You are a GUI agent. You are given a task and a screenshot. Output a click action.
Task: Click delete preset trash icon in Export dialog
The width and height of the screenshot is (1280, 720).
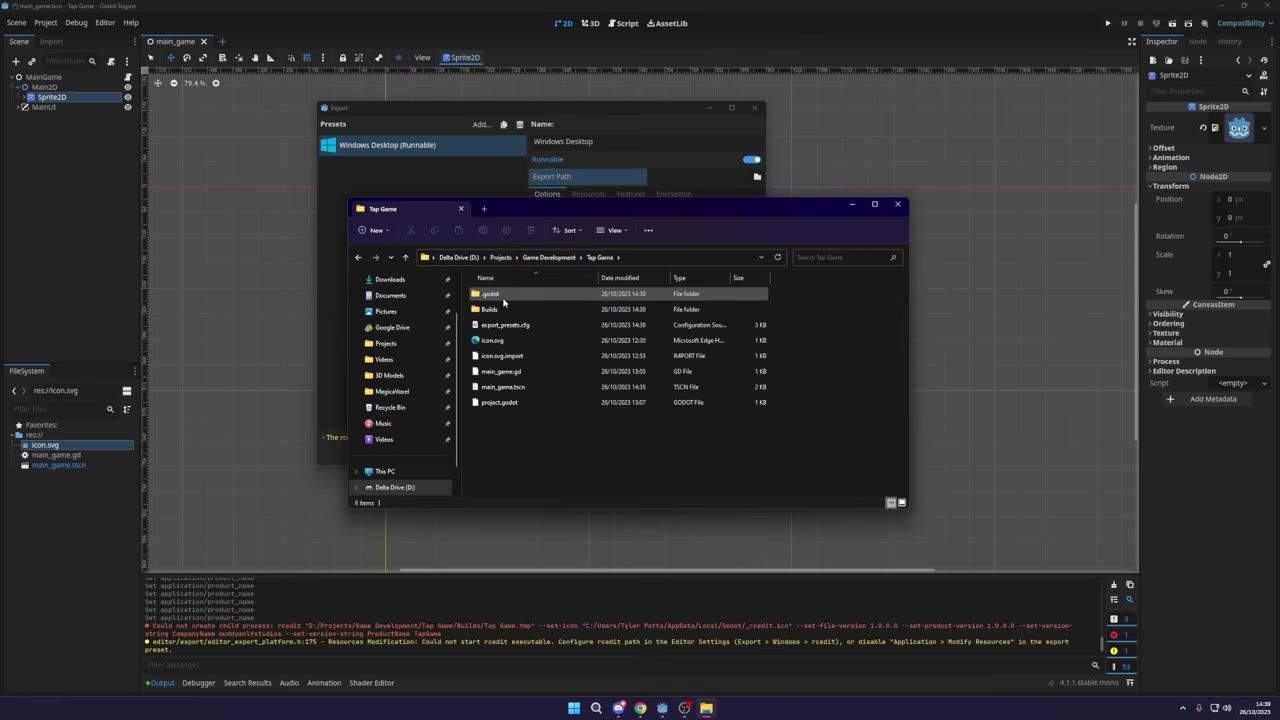point(519,125)
